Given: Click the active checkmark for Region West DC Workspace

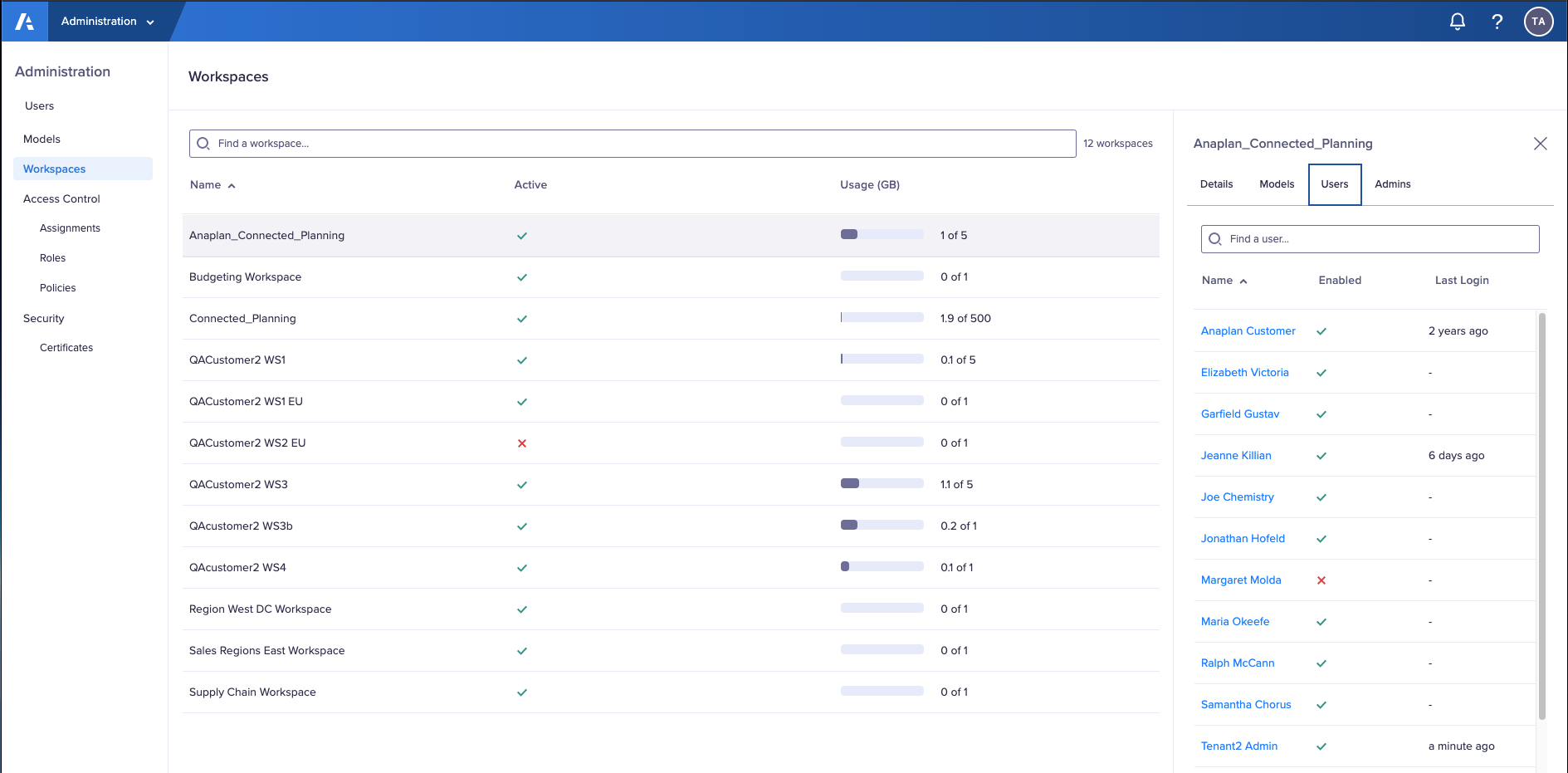Looking at the screenshot, I should pyautogui.click(x=522, y=609).
